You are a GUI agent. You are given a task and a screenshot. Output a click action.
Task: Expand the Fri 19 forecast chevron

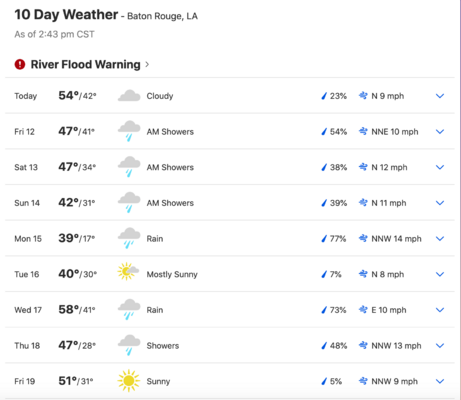click(x=440, y=381)
